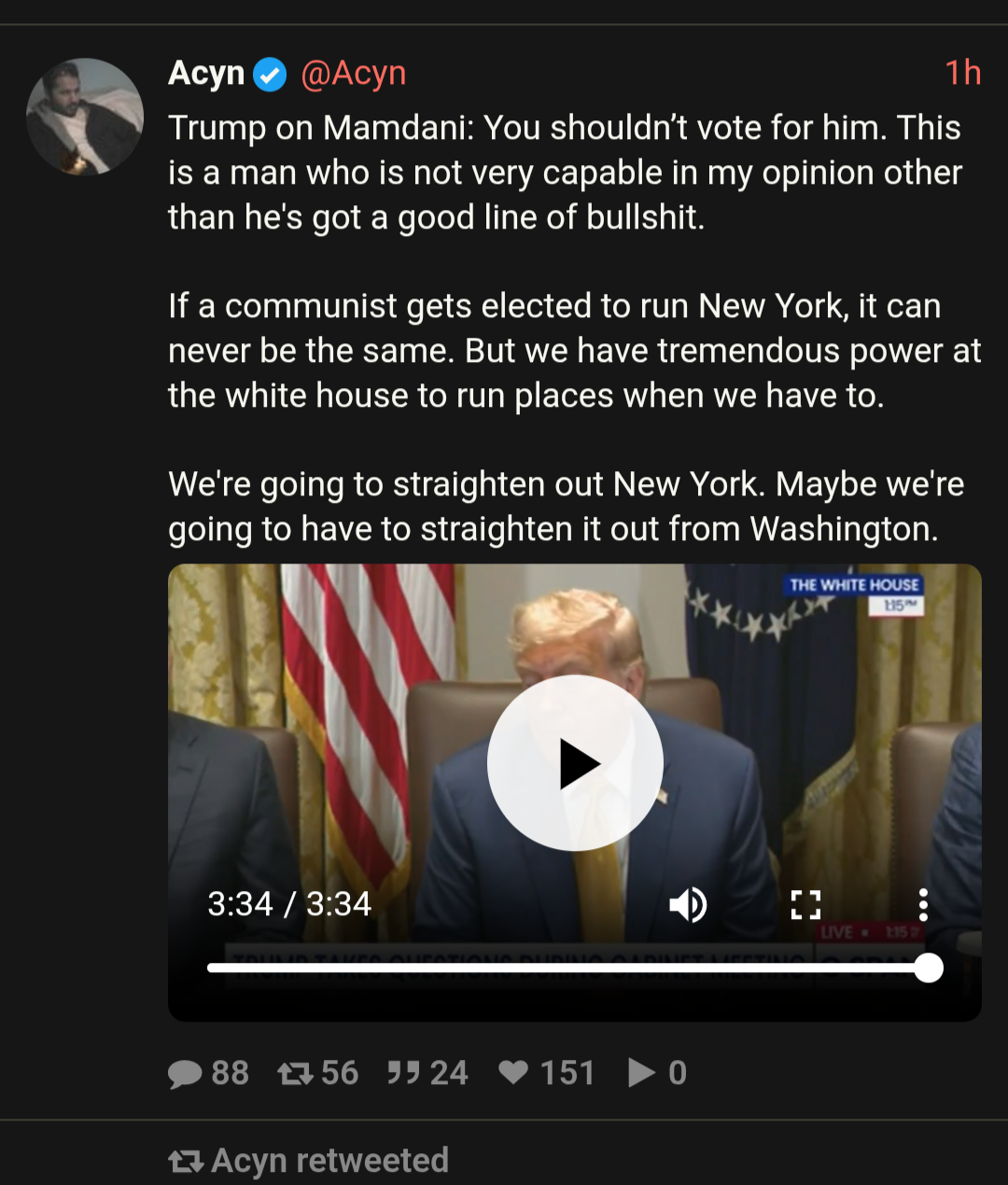The height and width of the screenshot is (1185, 1008).
Task: Click the Acyn display name
Action: tap(206, 73)
